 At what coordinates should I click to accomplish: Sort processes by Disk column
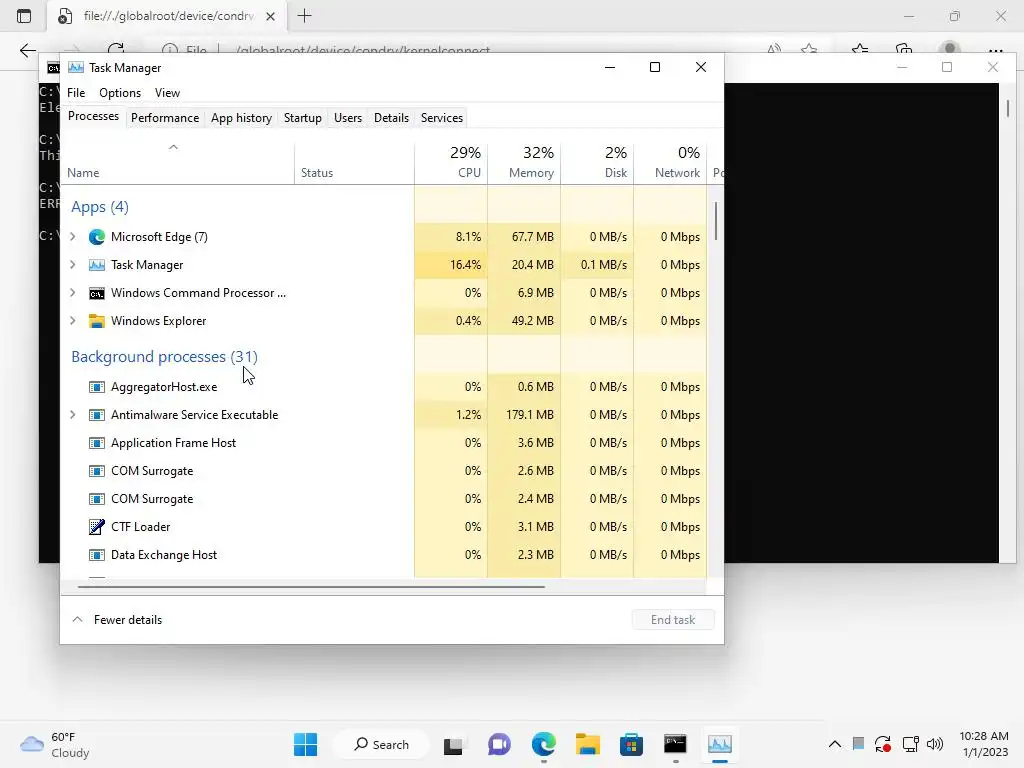point(598,162)
